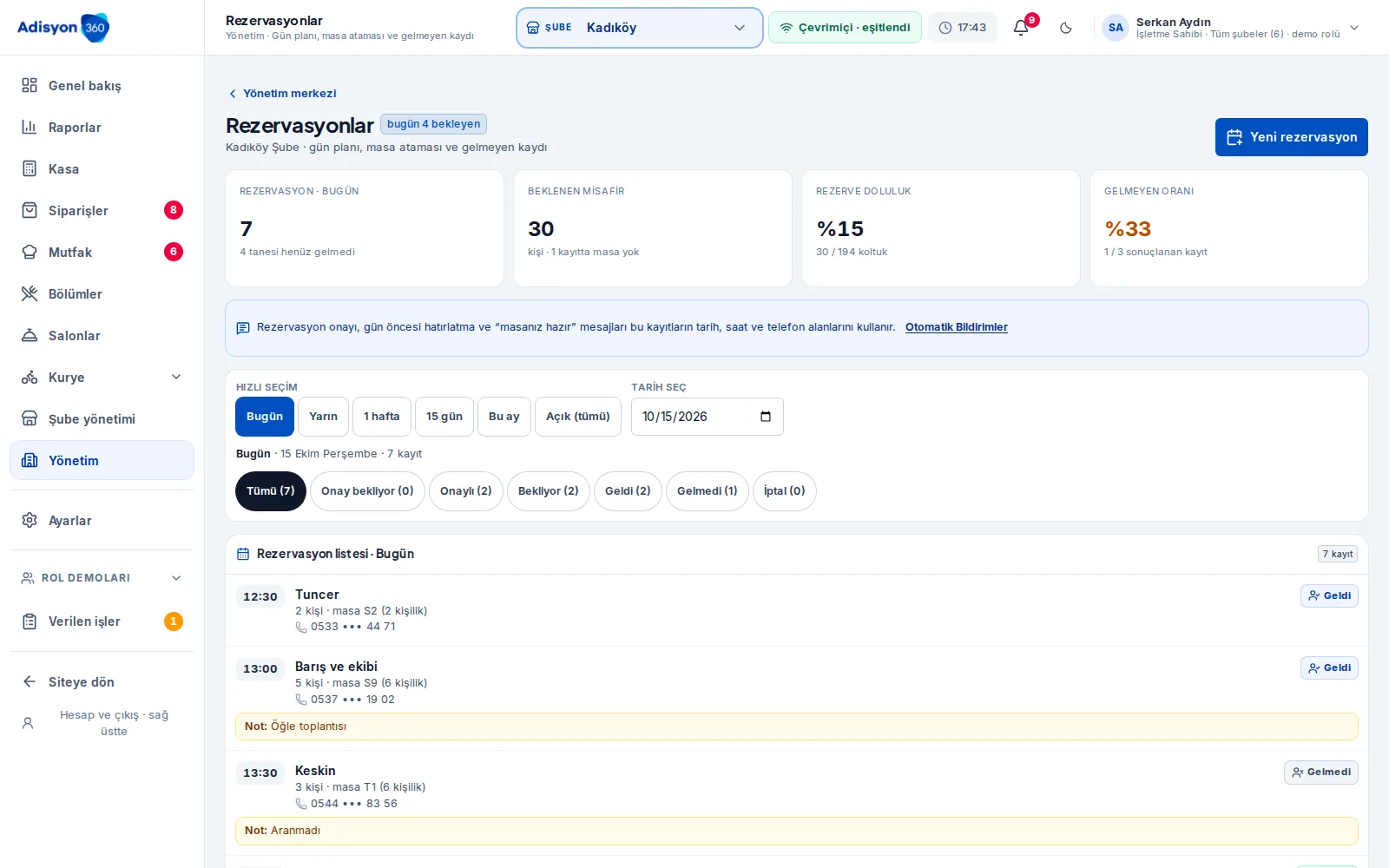This screenshot has width=1389, height=868.
Task: Open the Raporlar chart icon
Action: (30, 127)
